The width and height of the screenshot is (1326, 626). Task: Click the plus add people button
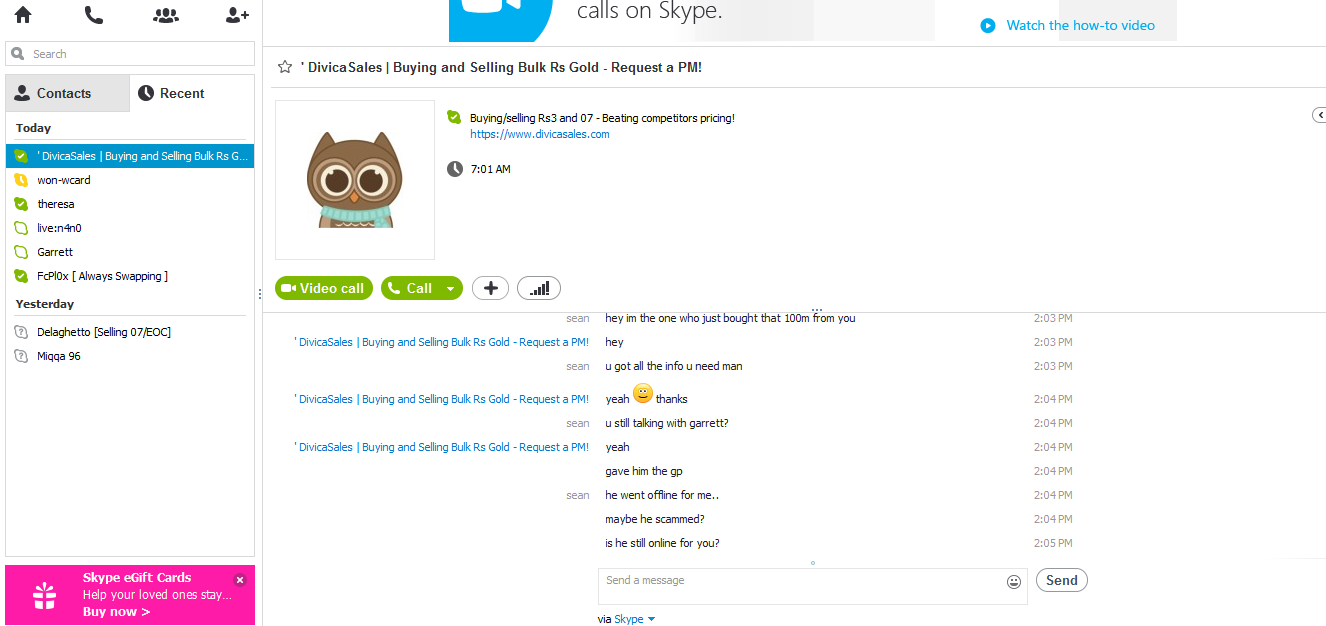tap(490, 288)
